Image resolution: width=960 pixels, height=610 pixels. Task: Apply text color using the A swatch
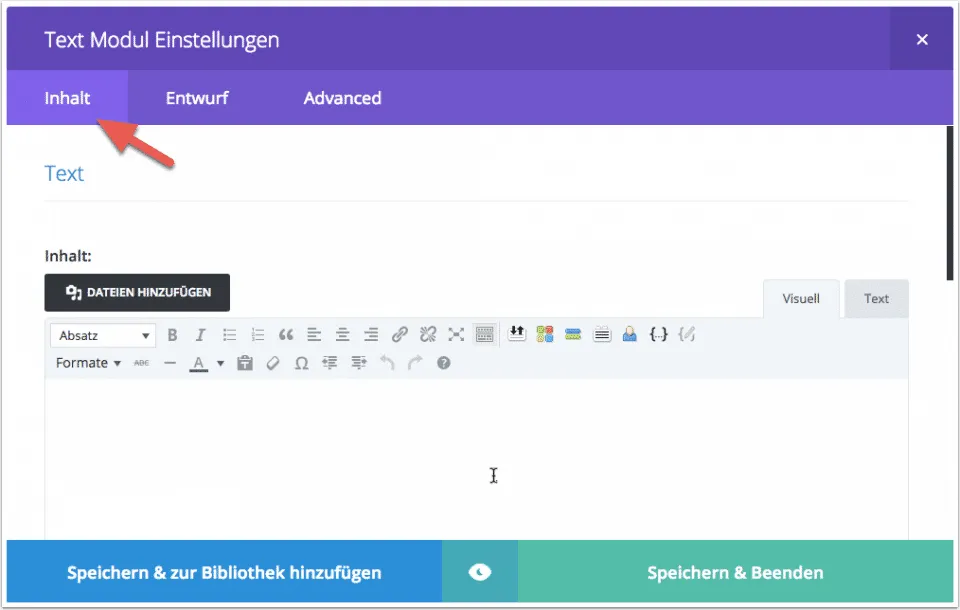[198, 363]
